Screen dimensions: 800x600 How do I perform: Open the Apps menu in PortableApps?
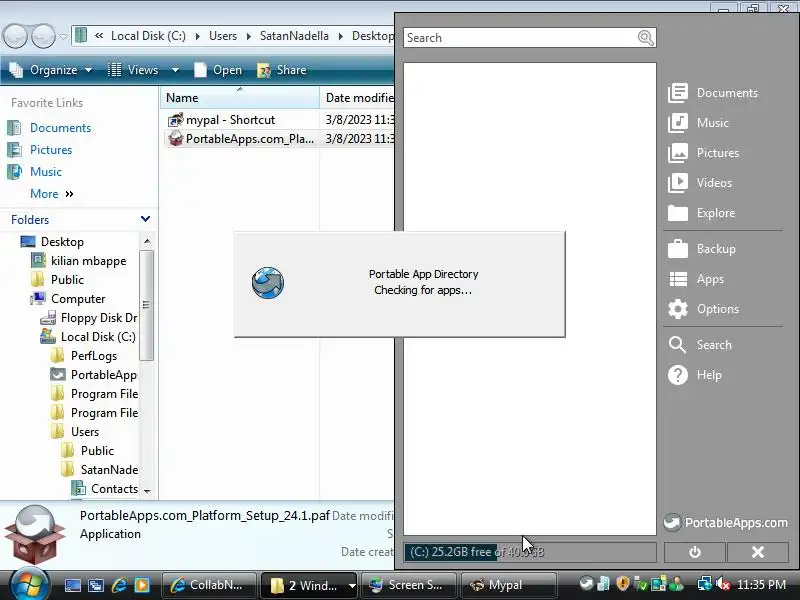pos(696,279)
